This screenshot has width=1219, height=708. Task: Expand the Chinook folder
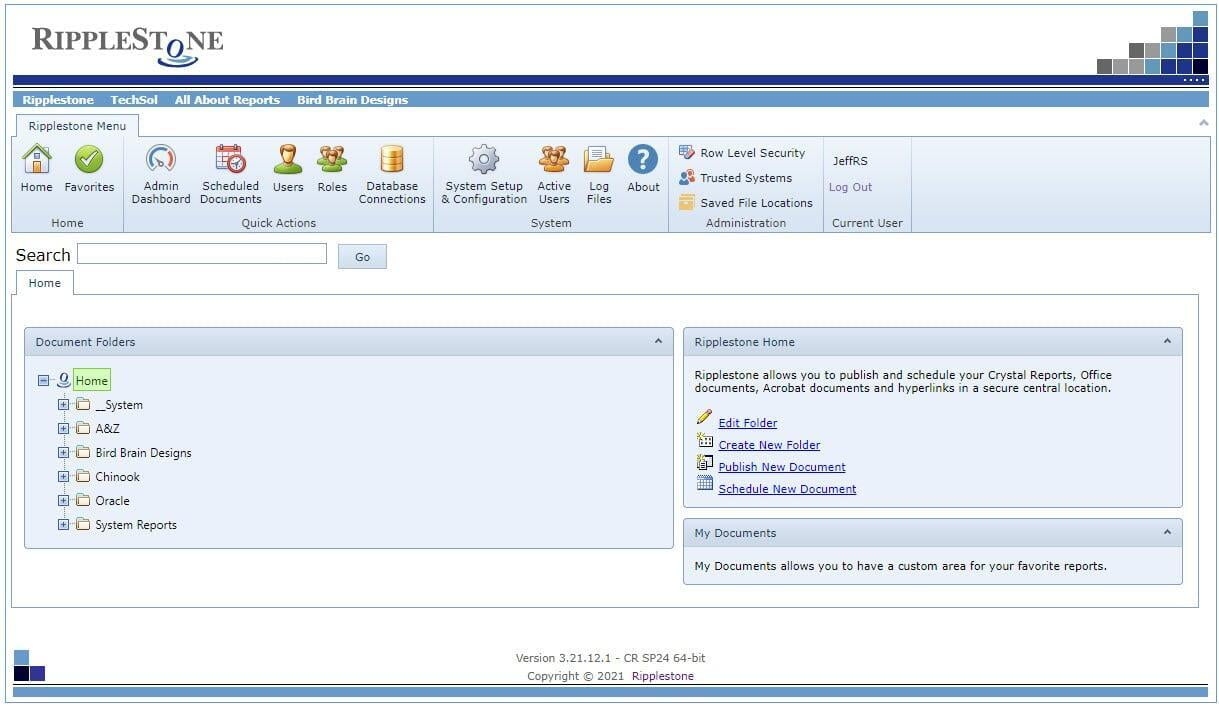64,476
